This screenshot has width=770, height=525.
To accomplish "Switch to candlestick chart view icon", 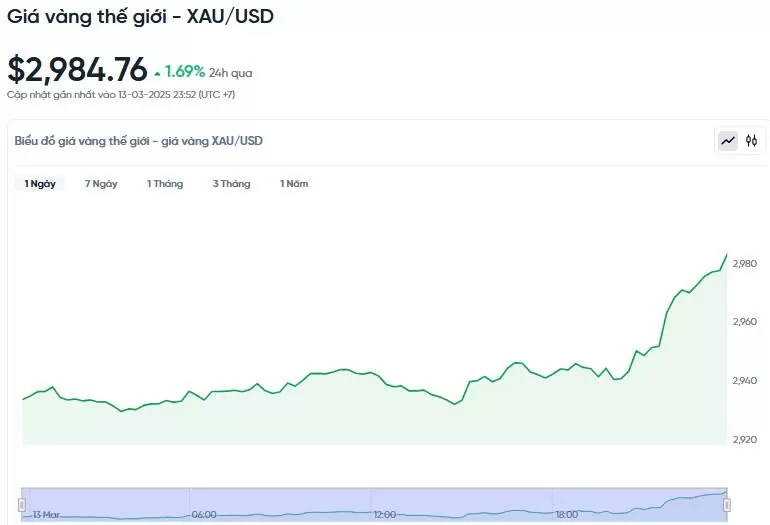I will point(751,141).
